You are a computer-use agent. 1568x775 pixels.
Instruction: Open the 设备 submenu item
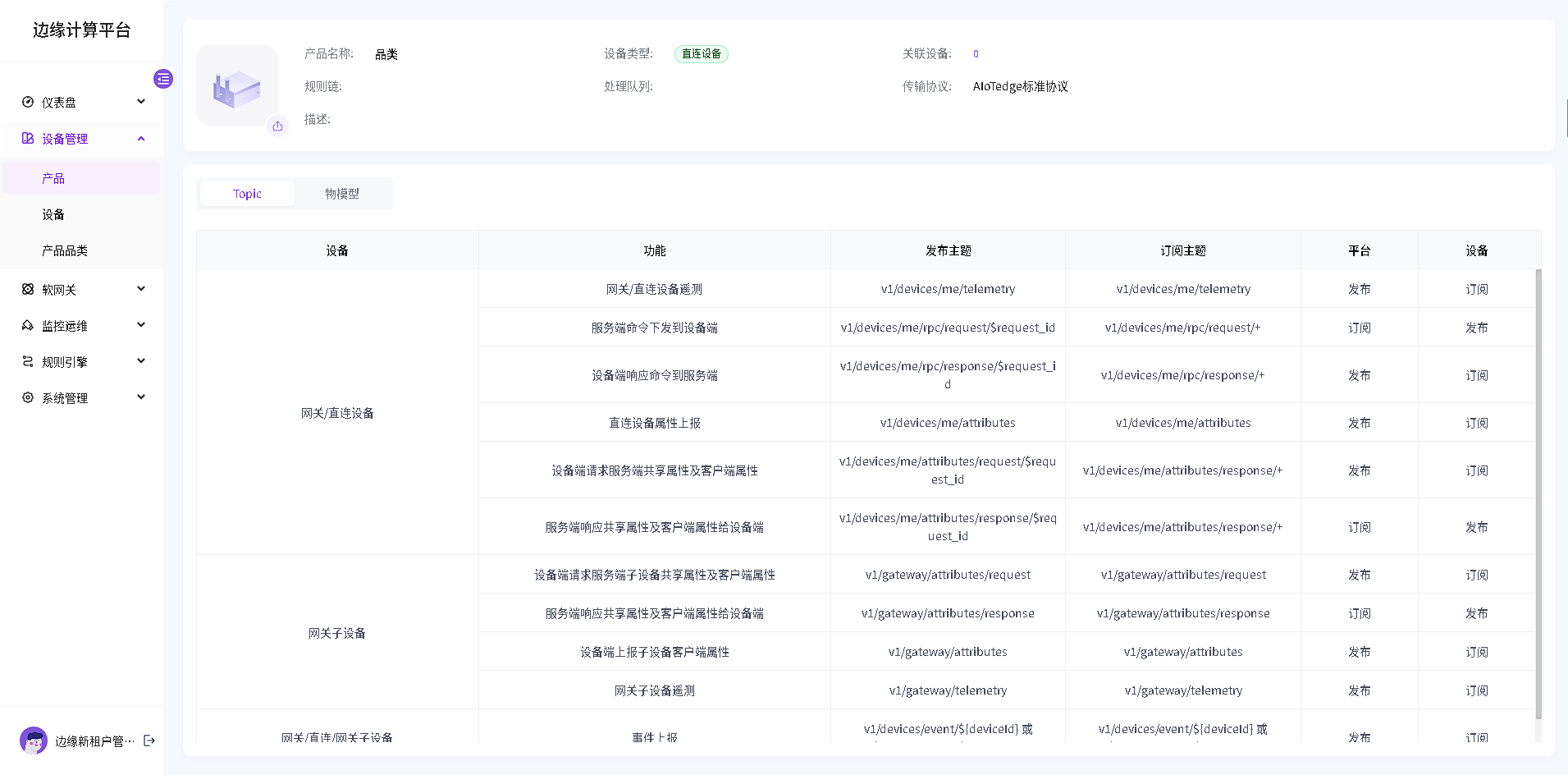[x=53, y=214]
